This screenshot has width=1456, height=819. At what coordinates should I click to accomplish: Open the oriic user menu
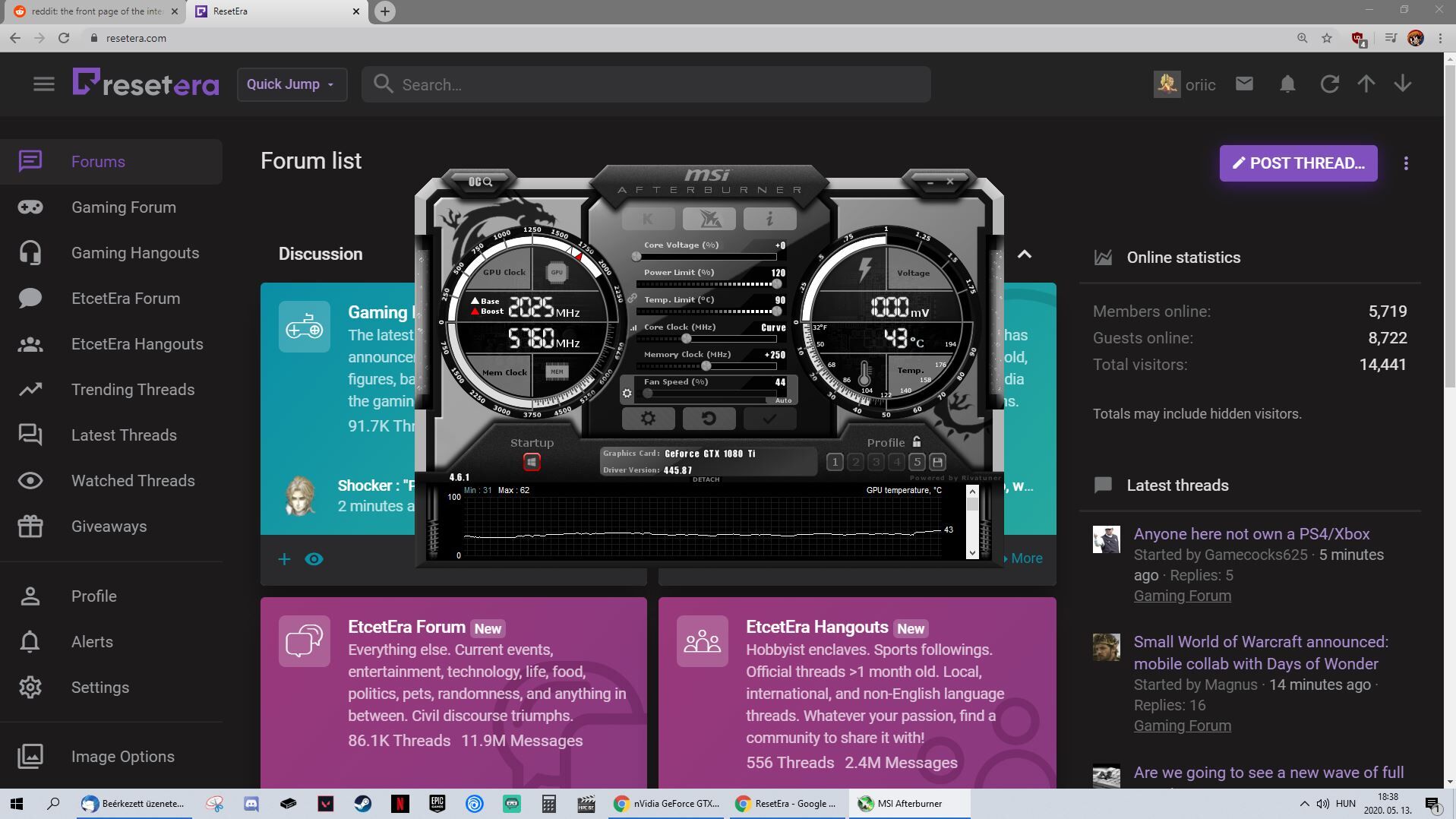pyautogui.click(x=1185, y=84)
